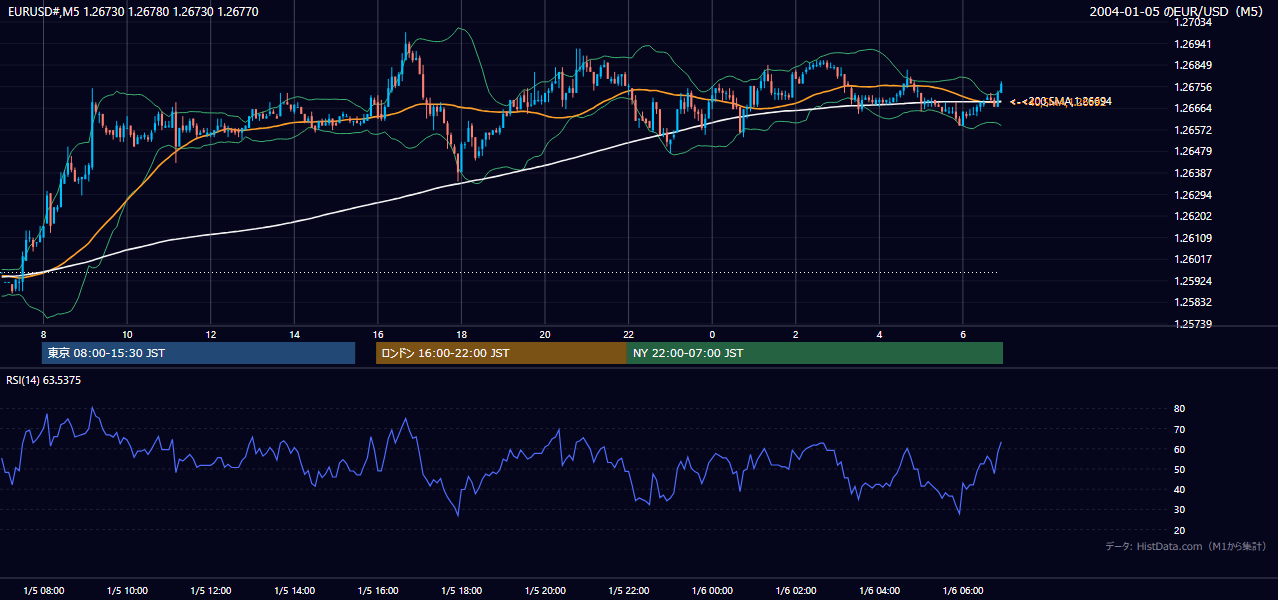Screen dimensions: 1278x600
Task: Click the 1/5 08:00 time label
Action: (43, 591)
